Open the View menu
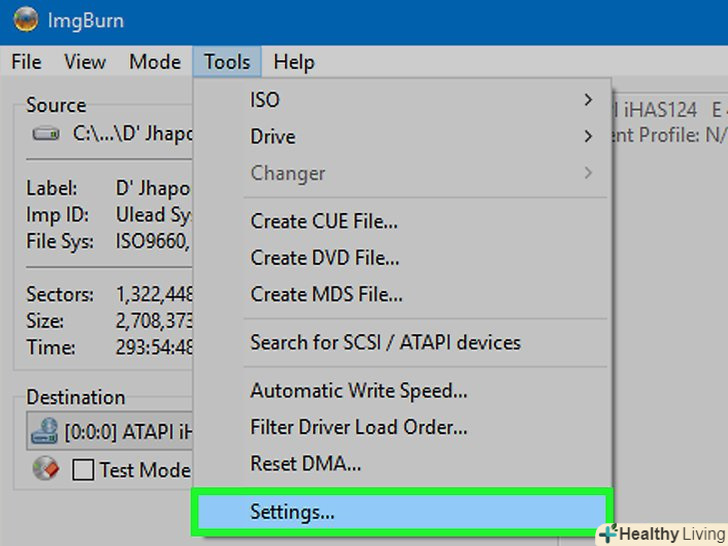This screenshot has width=728, height=546. pos(85,62)
